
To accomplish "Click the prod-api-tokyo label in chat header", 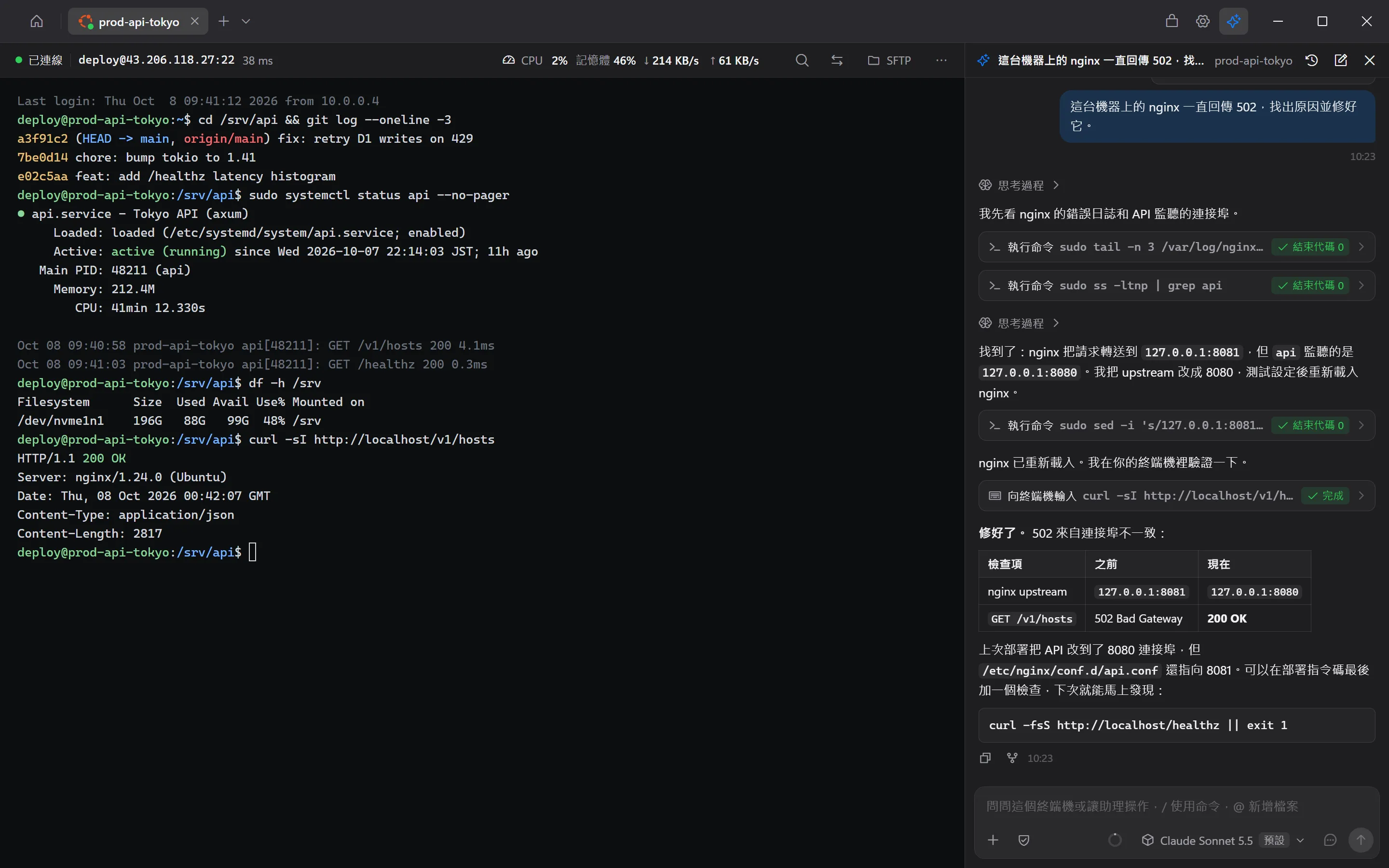I will coord(1253,60).
